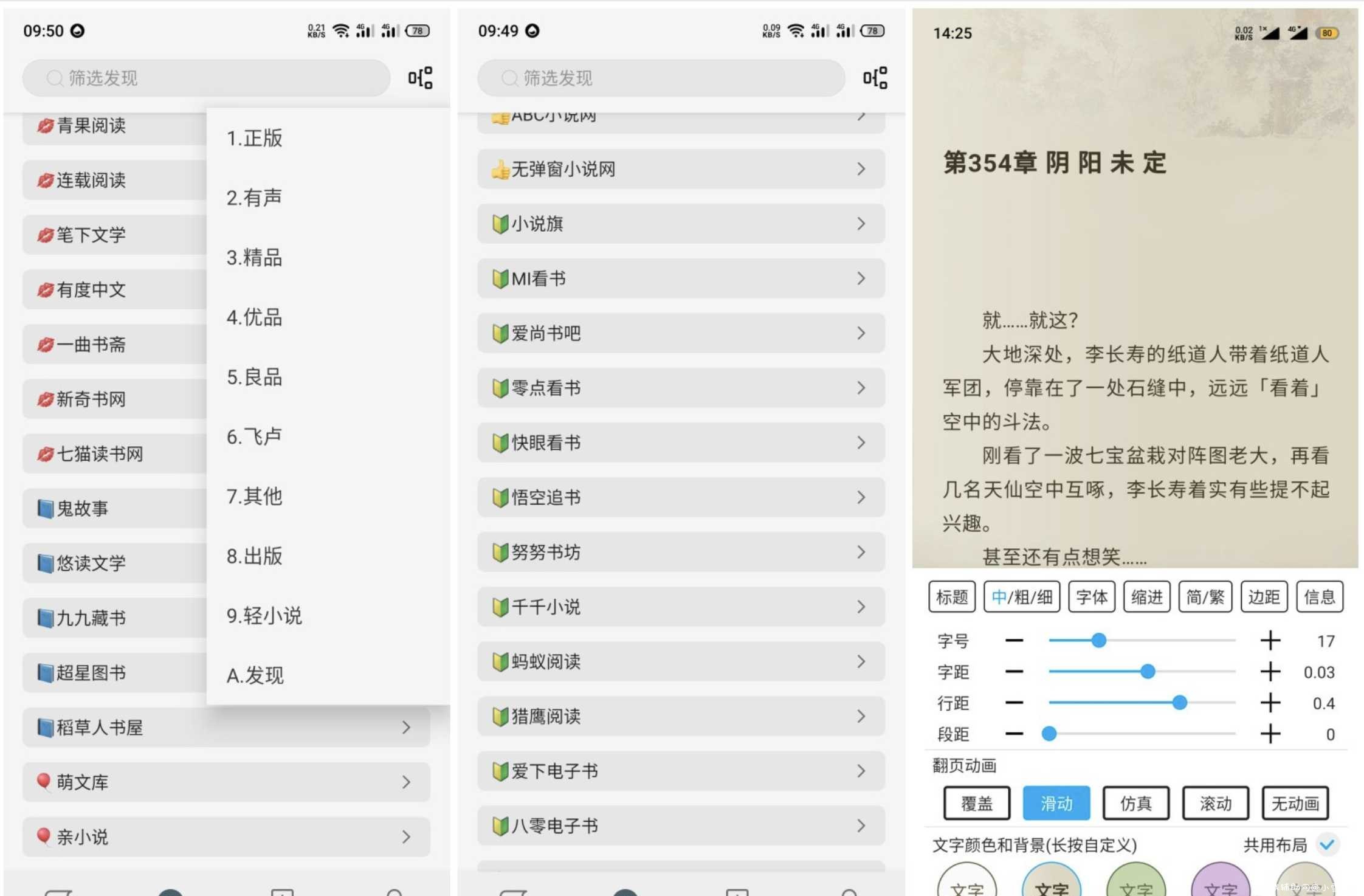Open the 标题 settings button
This screenshot has height=896, width=1364.
pyautogui.click(x=952, y=597)
